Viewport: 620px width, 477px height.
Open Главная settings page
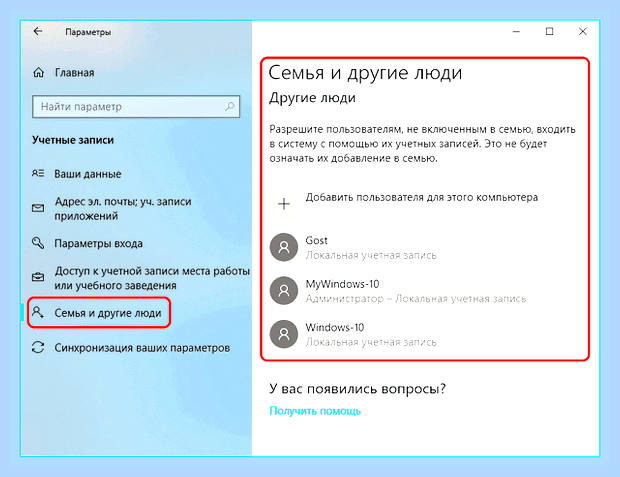[x=74, y=73]
